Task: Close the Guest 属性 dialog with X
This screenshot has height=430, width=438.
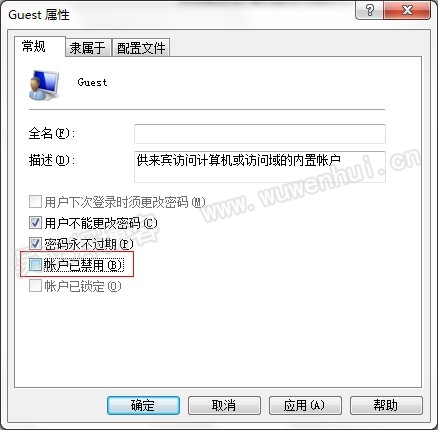Action: coord(407,10)
